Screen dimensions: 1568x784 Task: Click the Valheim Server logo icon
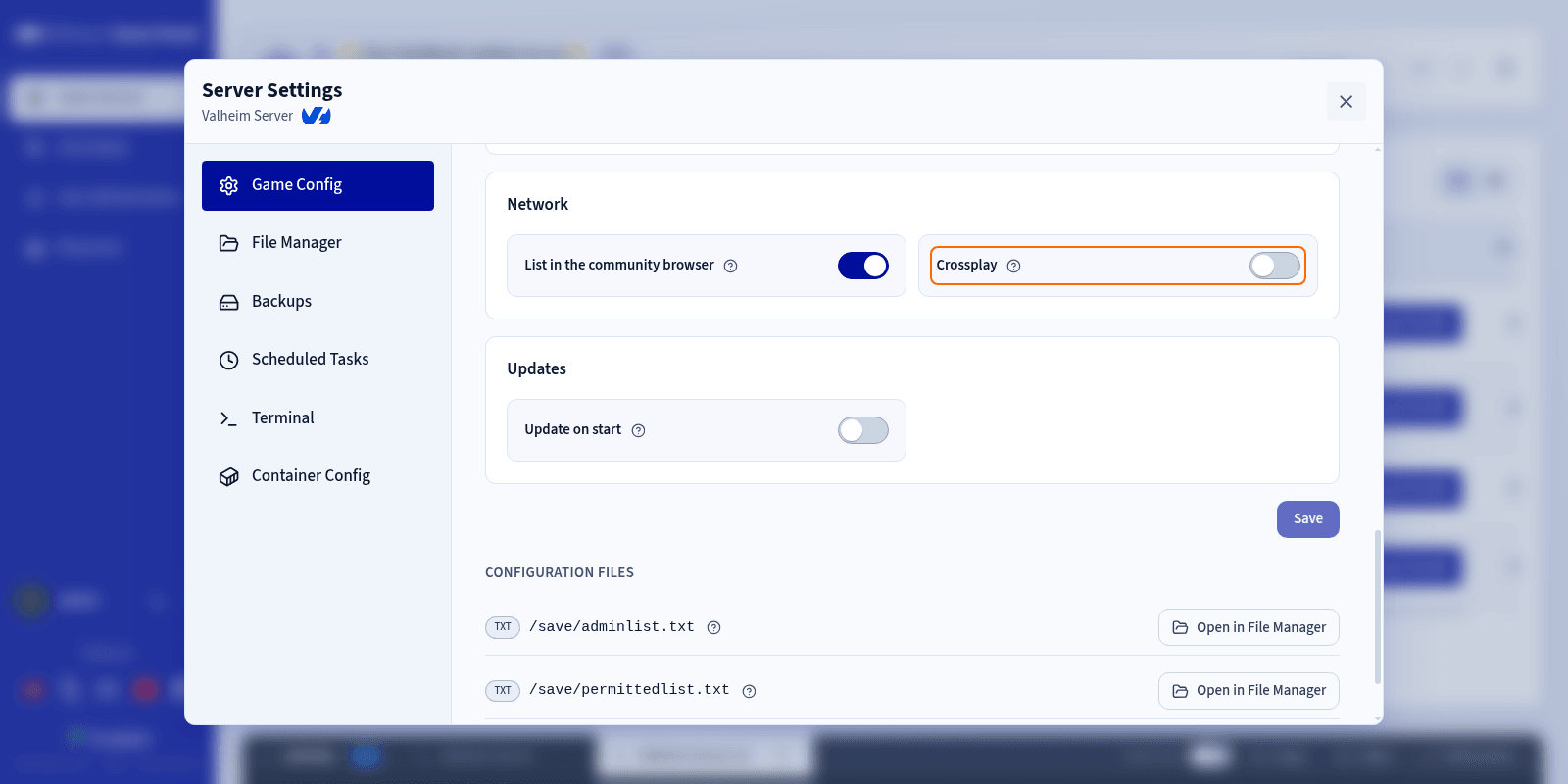(317, 116)
